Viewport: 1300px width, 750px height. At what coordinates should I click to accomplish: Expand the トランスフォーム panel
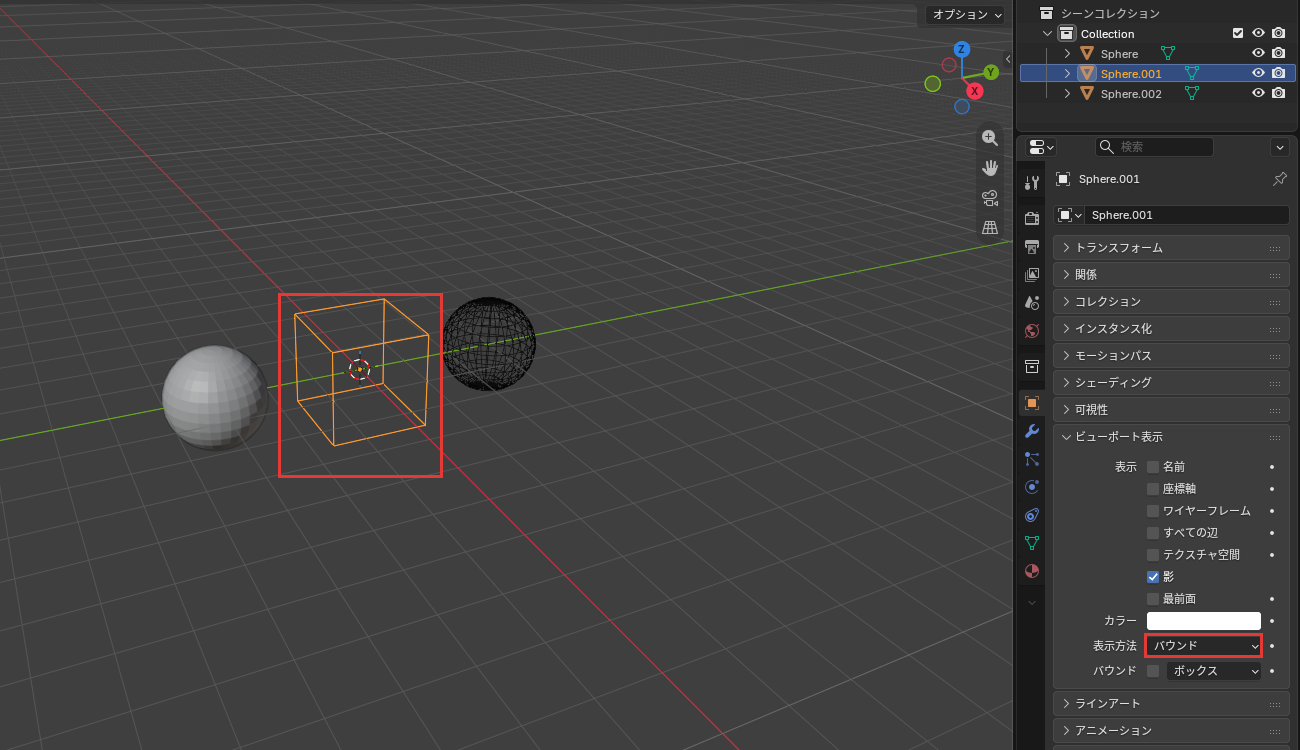pyautogui.click(x=1171, y=247)
